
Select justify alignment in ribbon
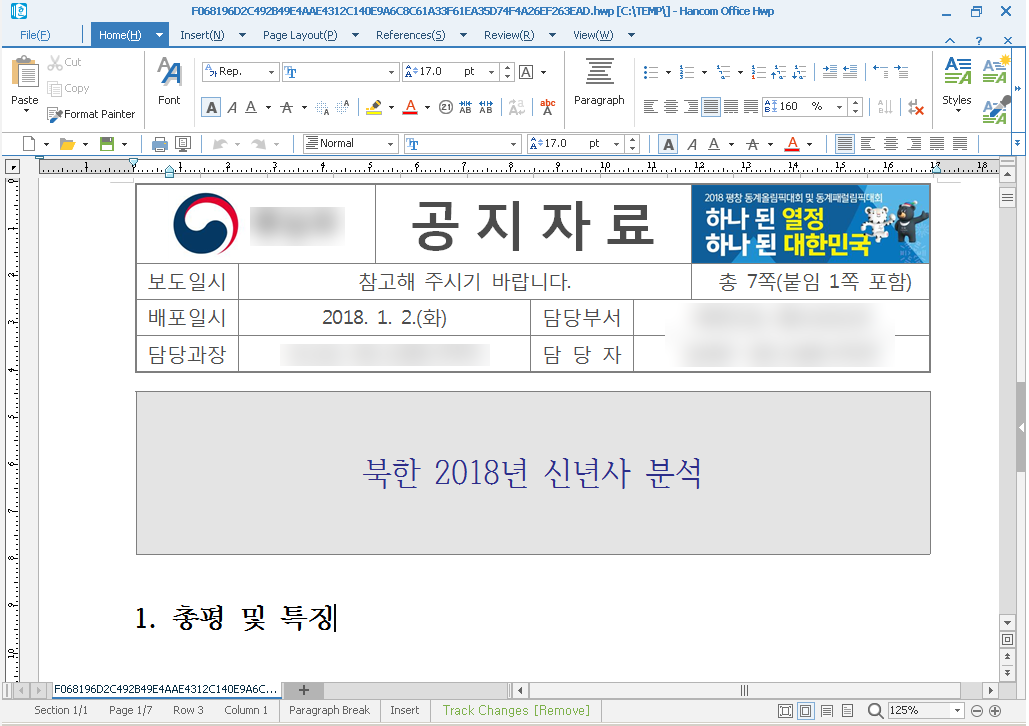[x=711, y=108]
